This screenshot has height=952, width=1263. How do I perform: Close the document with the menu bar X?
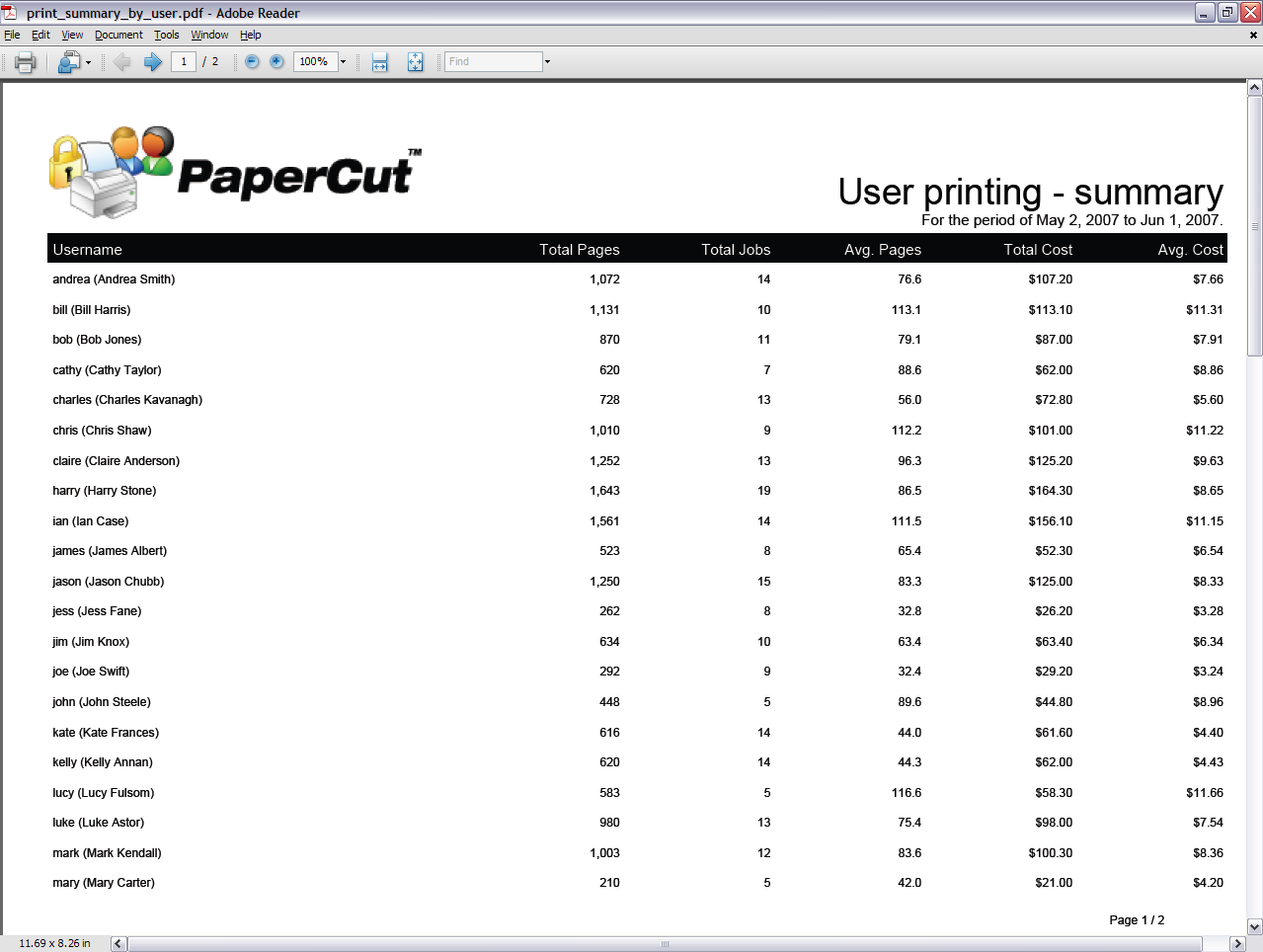pyautogui.click(x=1253, y=35)
